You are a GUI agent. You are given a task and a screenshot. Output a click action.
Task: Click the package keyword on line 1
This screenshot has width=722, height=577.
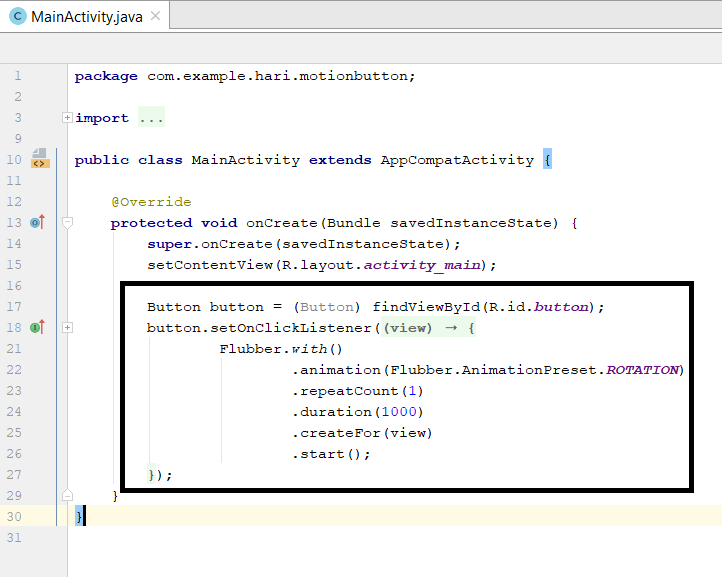pos(106,76)
